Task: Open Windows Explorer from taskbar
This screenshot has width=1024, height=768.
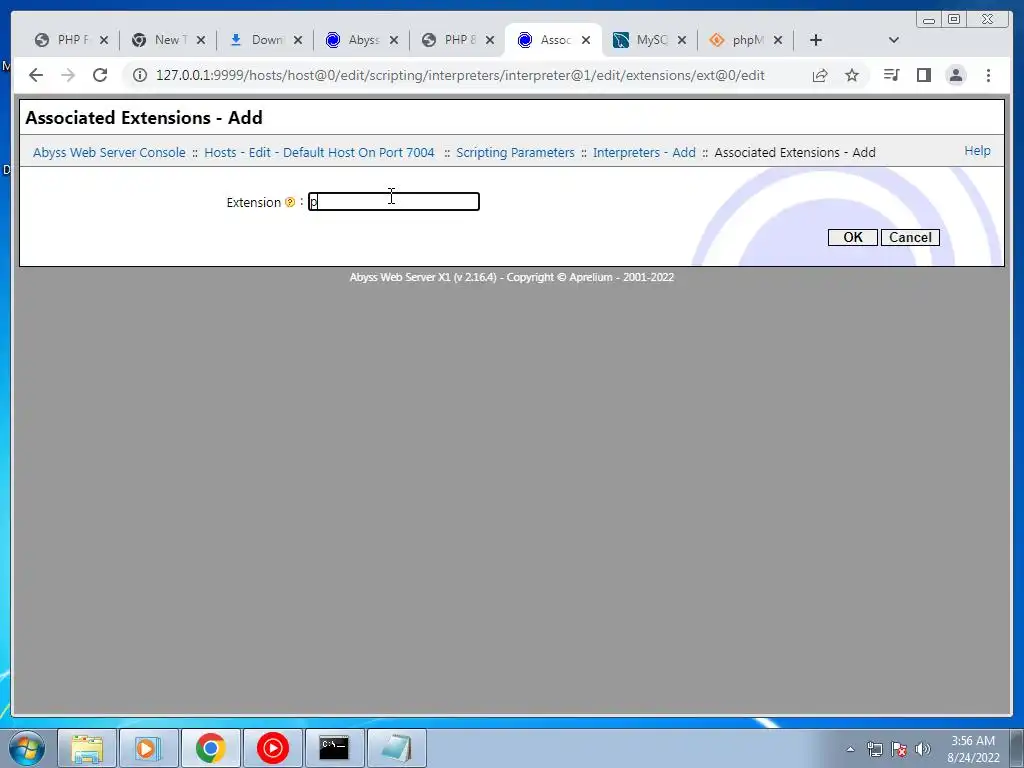Action: 87,748
